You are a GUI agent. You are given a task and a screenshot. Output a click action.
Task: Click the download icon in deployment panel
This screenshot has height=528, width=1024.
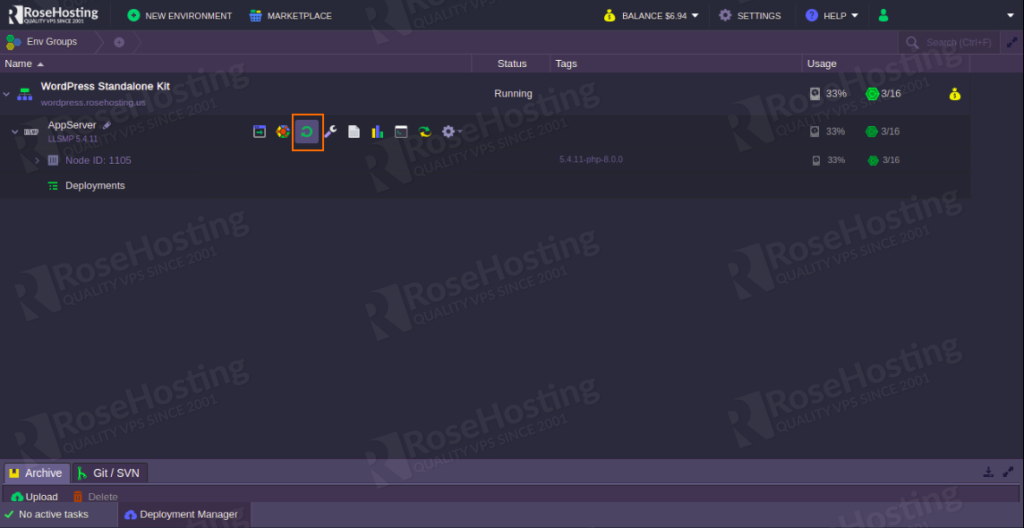(x=989, y=472)
